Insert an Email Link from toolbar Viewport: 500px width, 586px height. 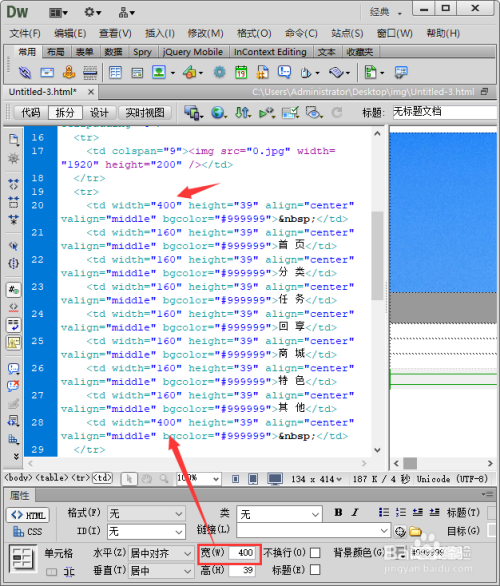click(x=47, y=72)
